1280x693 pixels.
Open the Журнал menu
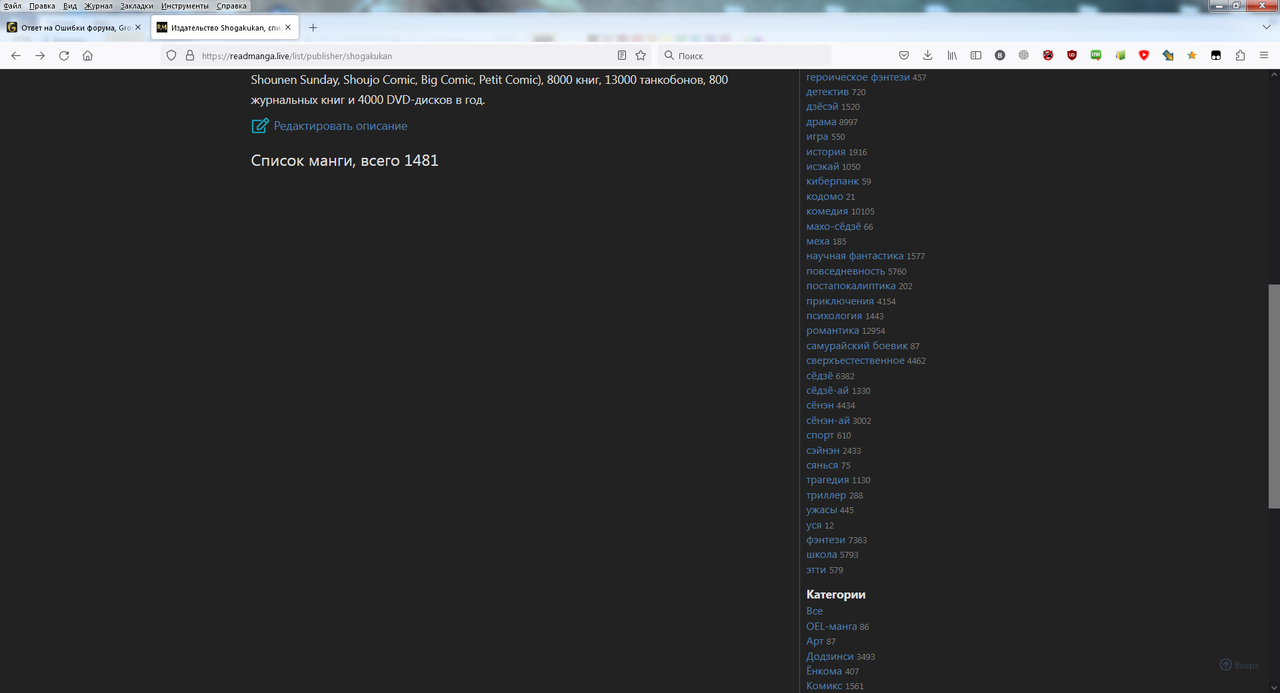pos(98,6)
